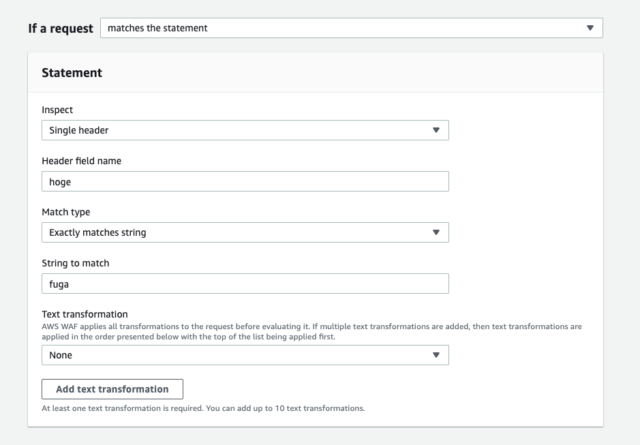Select the Statement section heading
Screen dimensions: 640x445
72,73
